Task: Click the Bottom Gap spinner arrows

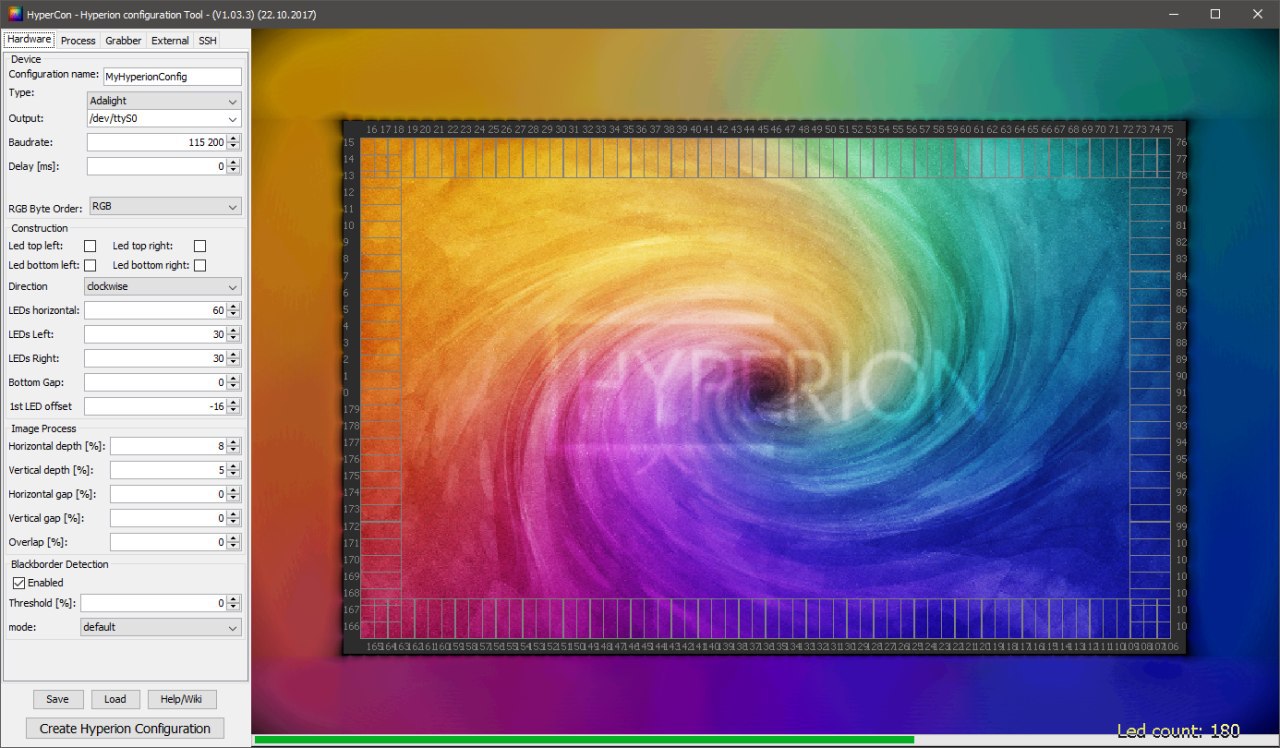Action: tap(234, 382)
